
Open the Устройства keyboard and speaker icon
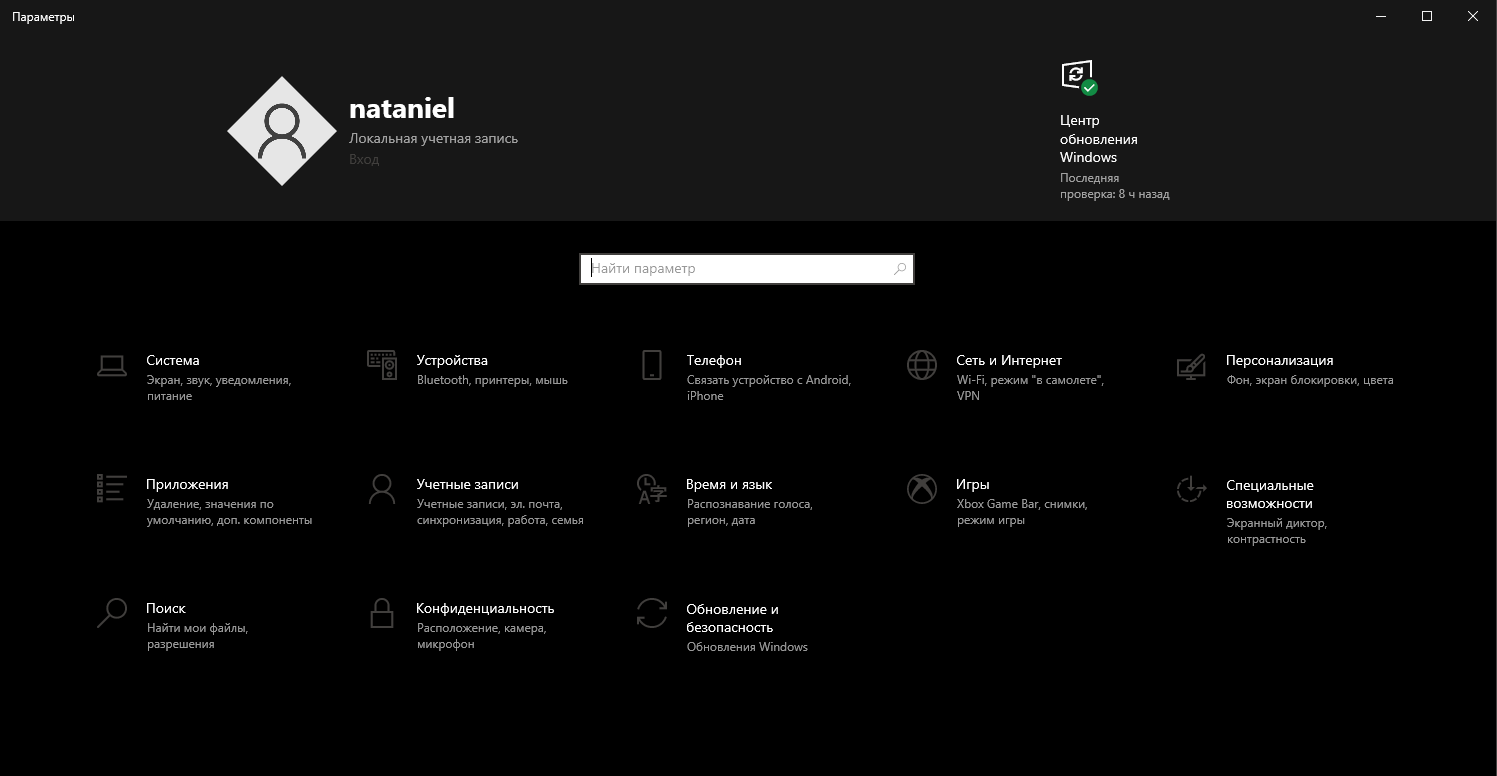click(x=382, y=366)
